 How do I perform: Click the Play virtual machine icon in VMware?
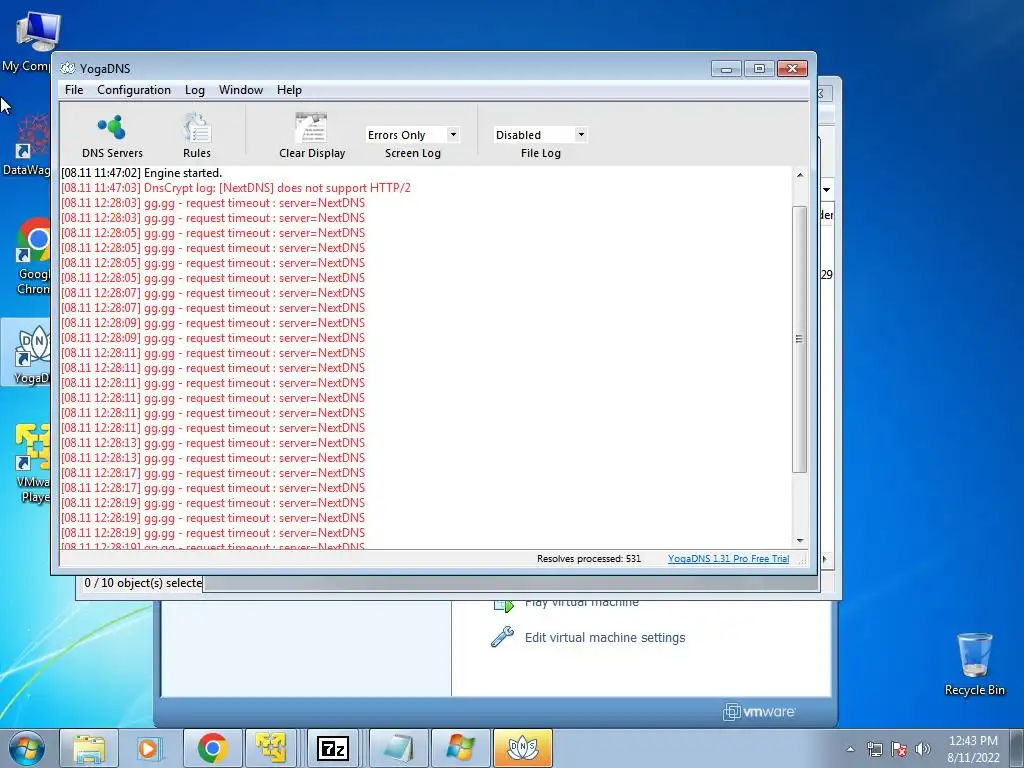pyautogui.click(x=504, y=606)
